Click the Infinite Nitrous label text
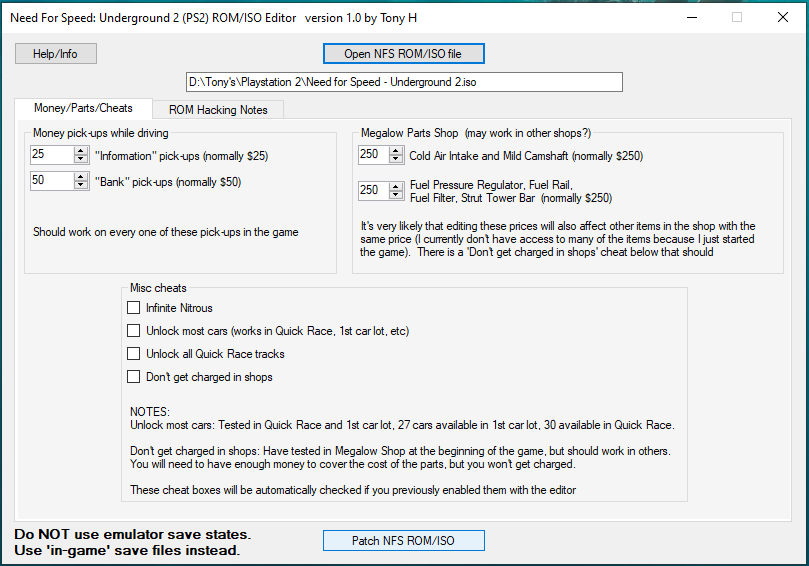The height and width of the screenshot is (566, 809). coord(179,308)
